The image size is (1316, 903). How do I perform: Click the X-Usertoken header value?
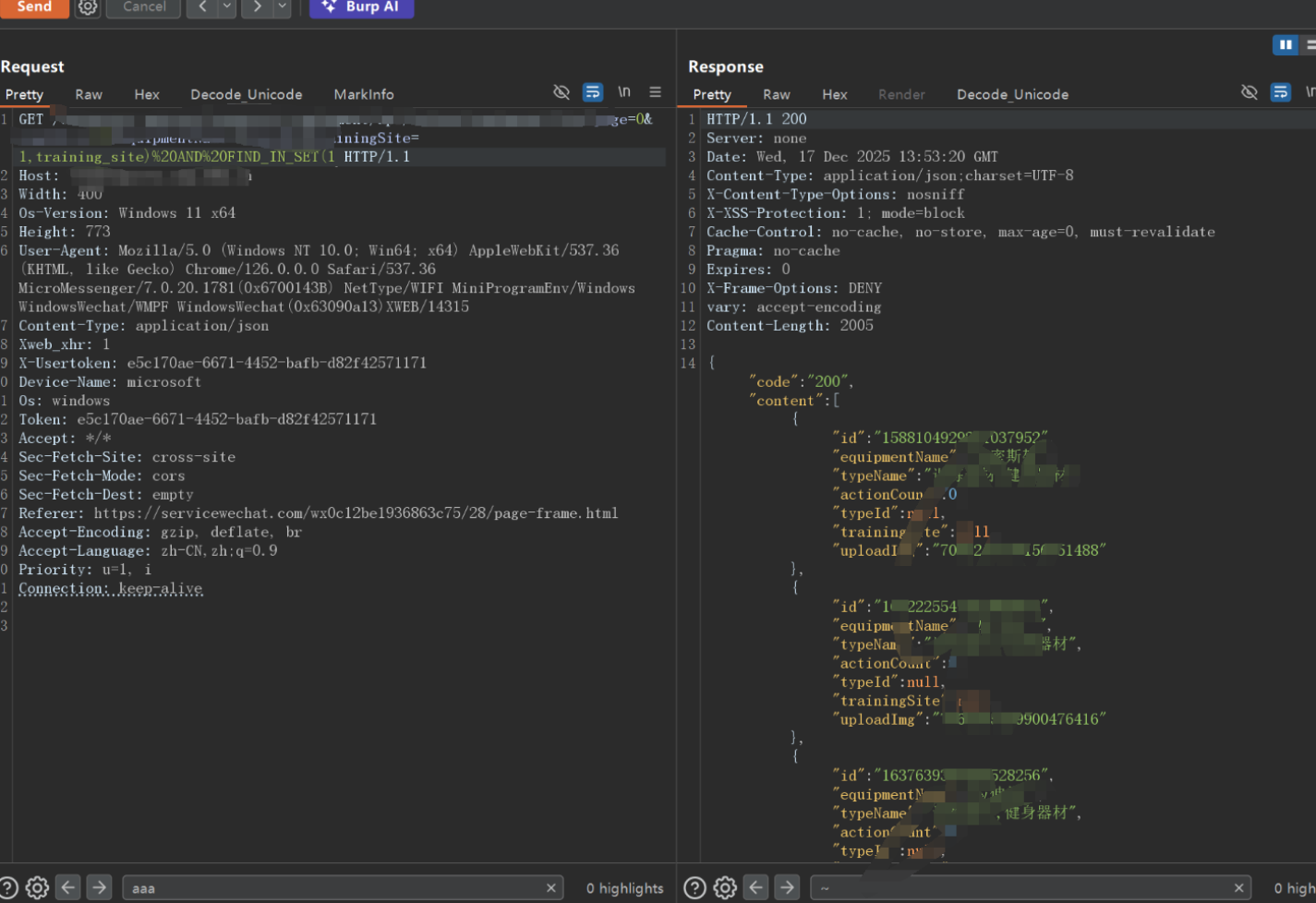click(x=277, y=363)
